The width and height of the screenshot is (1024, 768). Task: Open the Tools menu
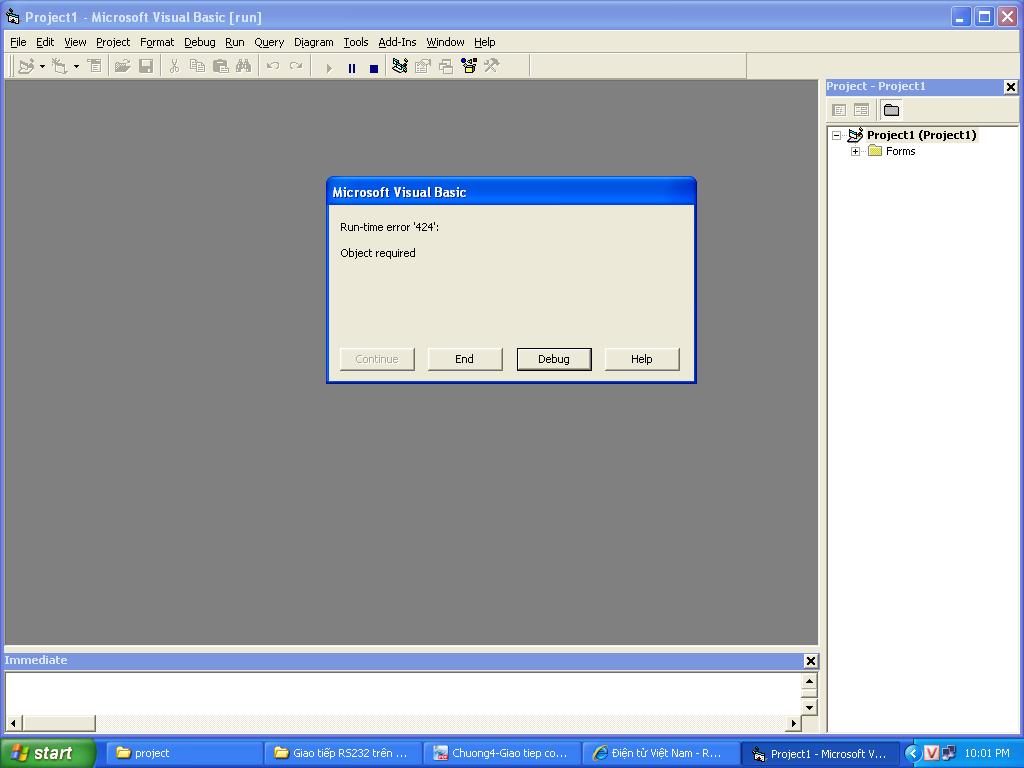pyautogui.click(x=356, y=42)
